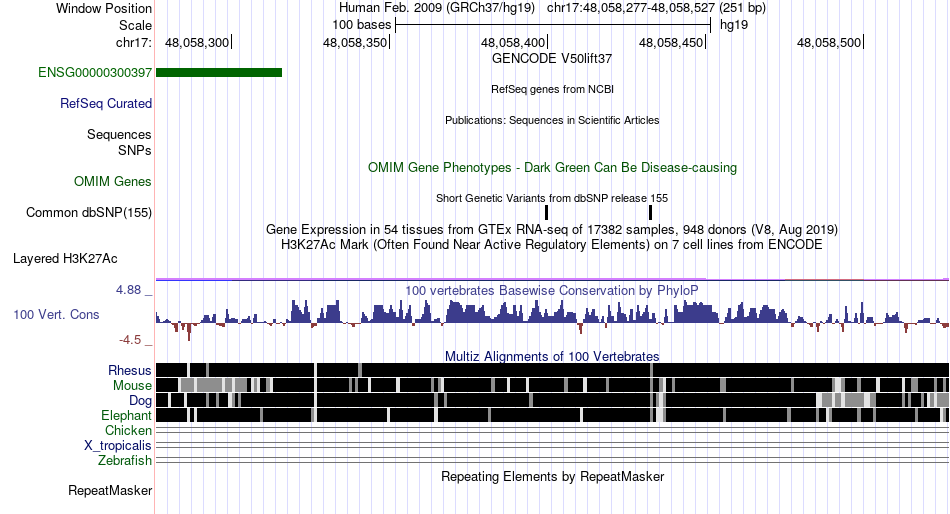The width and height of the screenshot is (950, 514).
Task: Click the H3K27Ac Mark ENCODE title
Action: pos(552,245)
